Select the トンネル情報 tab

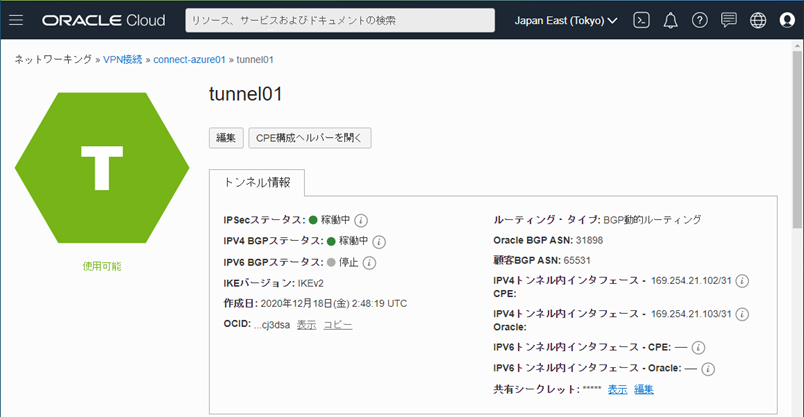click(x=257, y=183)
